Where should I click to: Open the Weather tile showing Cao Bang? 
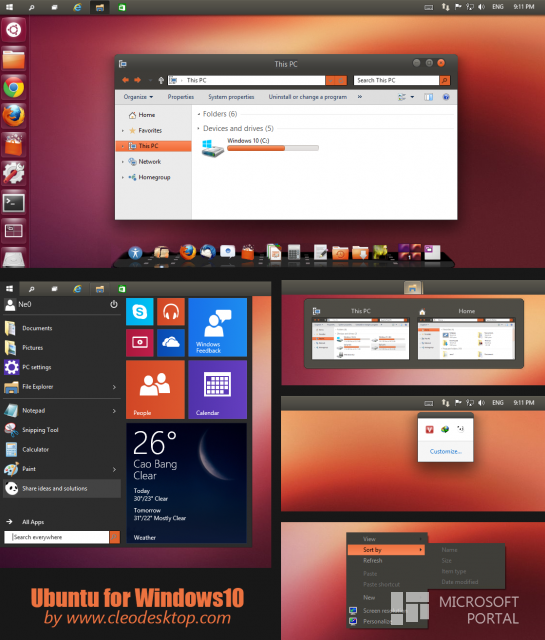point(187,483)
